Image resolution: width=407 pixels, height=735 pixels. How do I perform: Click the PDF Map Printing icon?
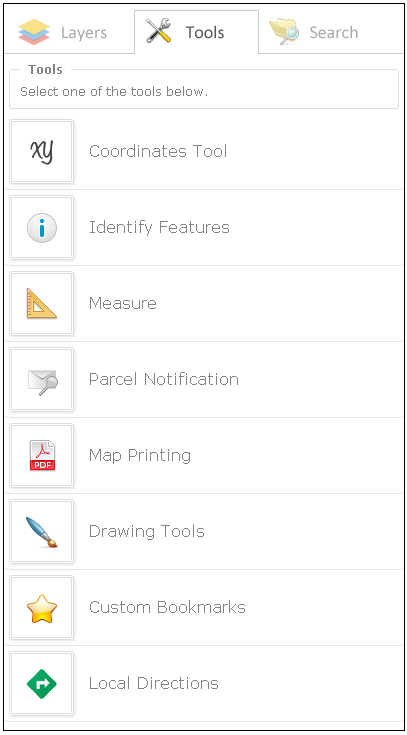click(42, 455)
